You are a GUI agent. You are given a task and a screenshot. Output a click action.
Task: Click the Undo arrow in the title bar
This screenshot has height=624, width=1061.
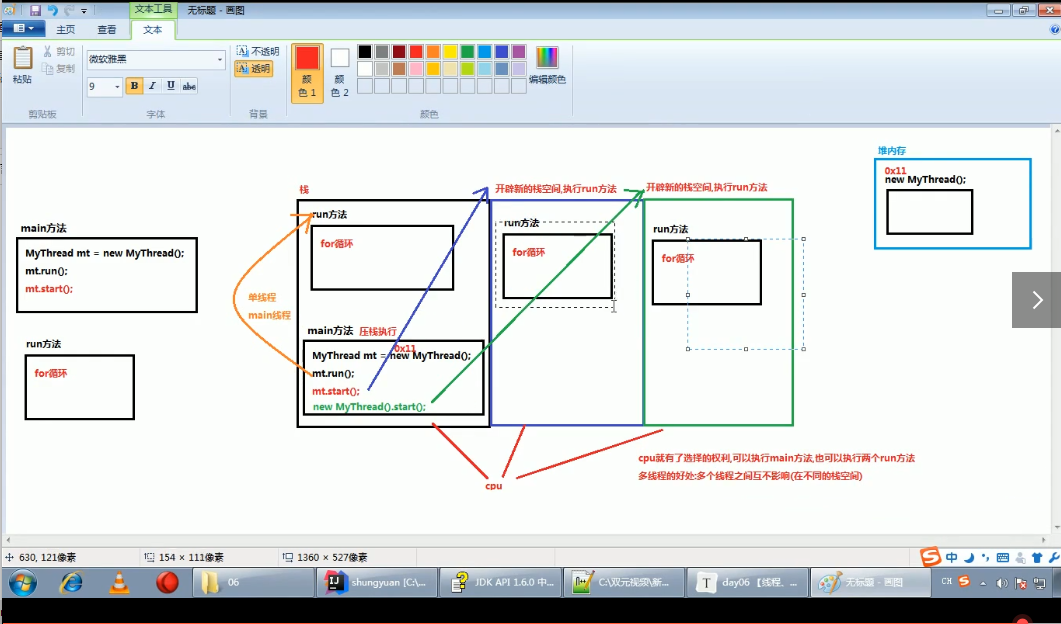click(x=52, y=10)
